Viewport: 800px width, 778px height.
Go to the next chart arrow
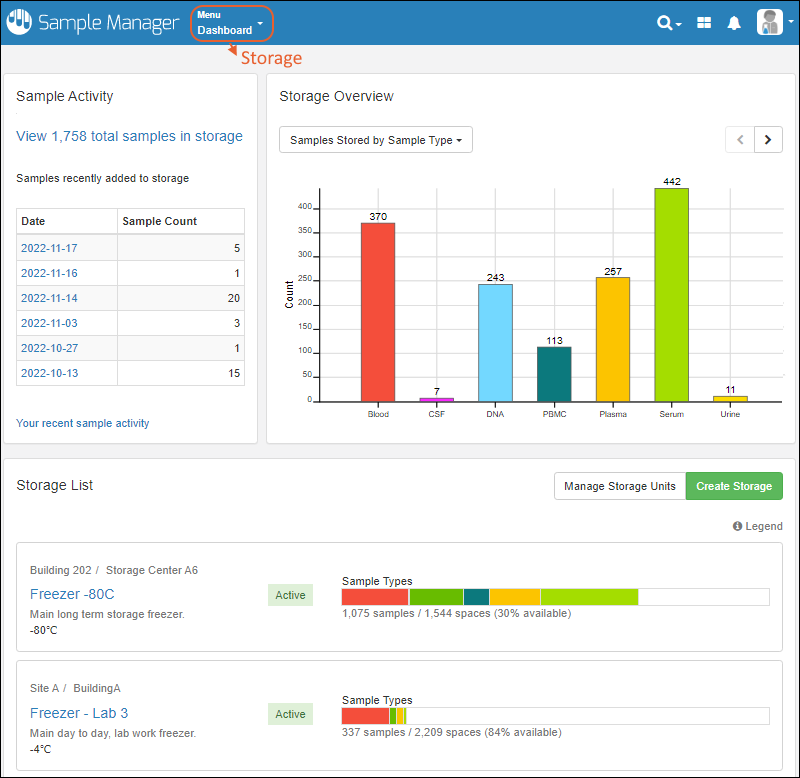pos(768,140)
